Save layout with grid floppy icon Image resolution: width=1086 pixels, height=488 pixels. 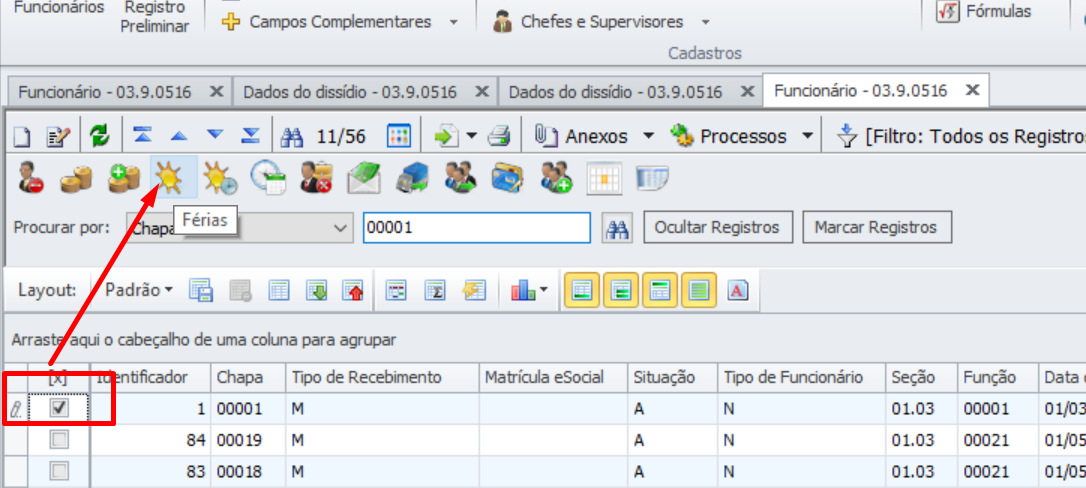tap(201, 290)
